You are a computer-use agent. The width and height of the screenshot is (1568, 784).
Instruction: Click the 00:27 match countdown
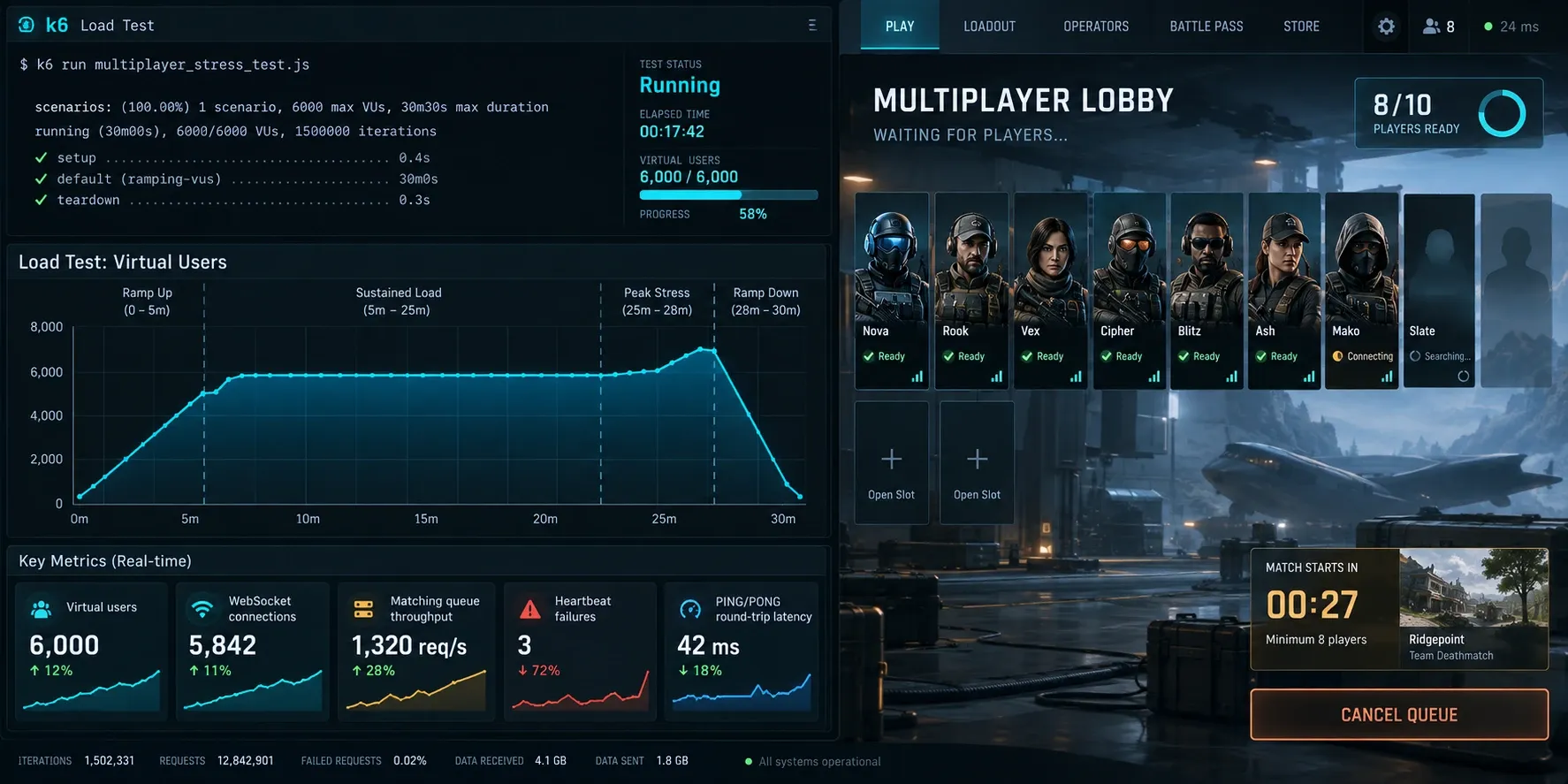coord(1312,605)
